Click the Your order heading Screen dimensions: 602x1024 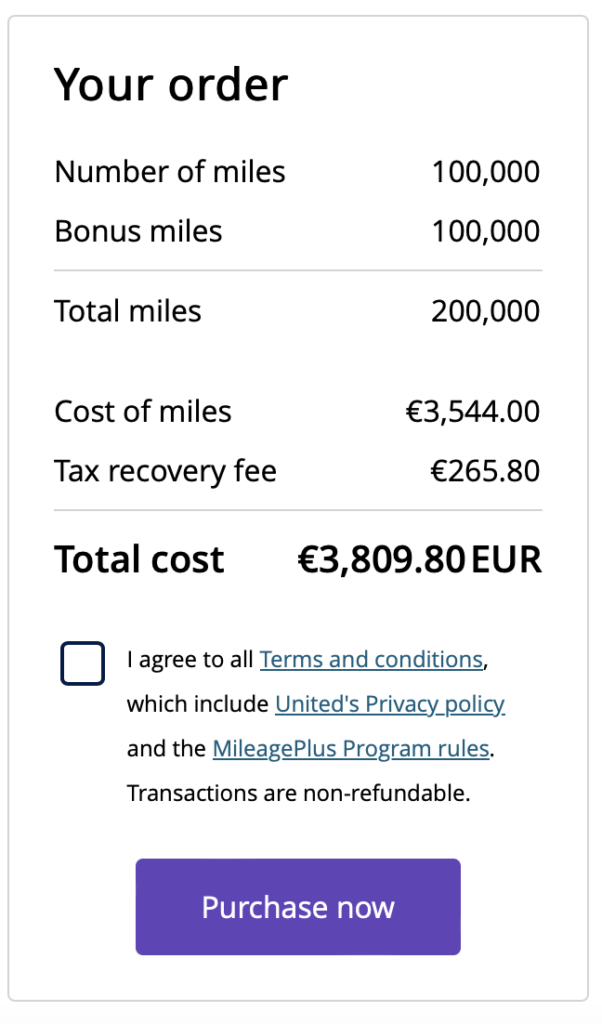(170, 85)
